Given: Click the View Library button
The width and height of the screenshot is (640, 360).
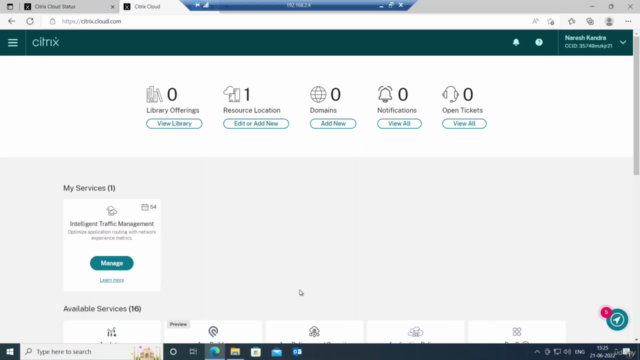Looking at the screenshot, I should point(174,124).
